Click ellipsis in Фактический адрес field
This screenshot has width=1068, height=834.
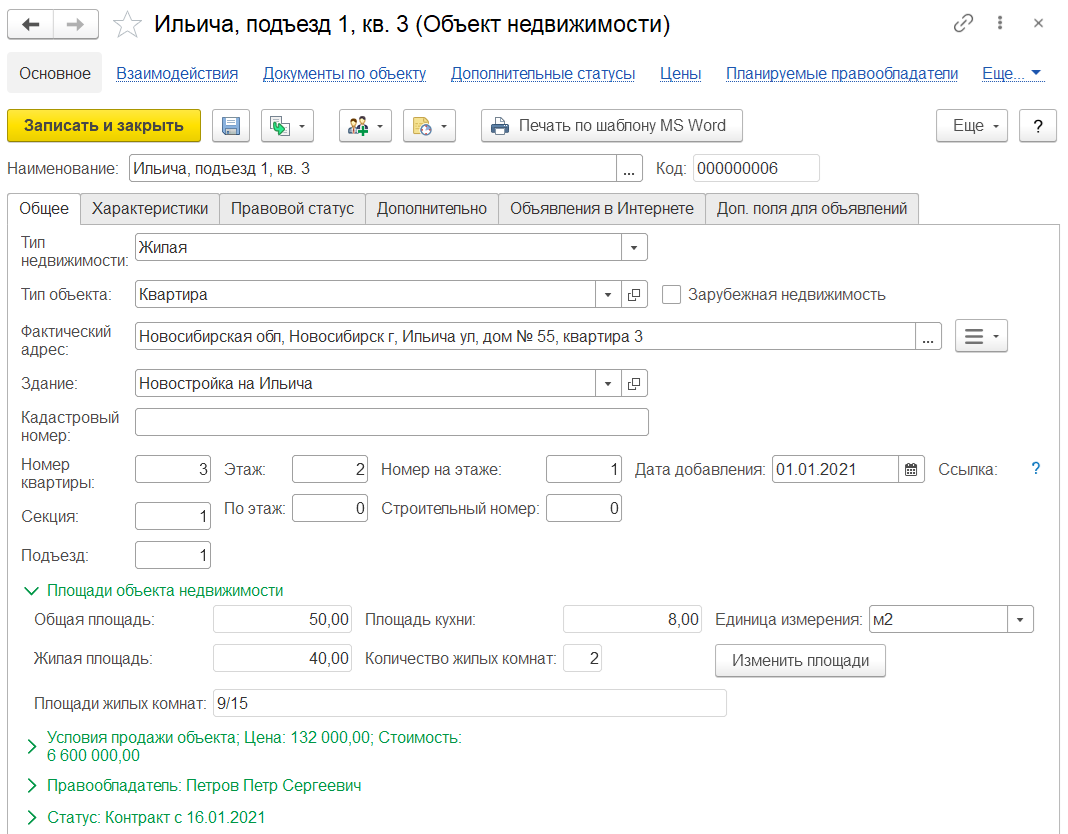[x=928, y=337]
